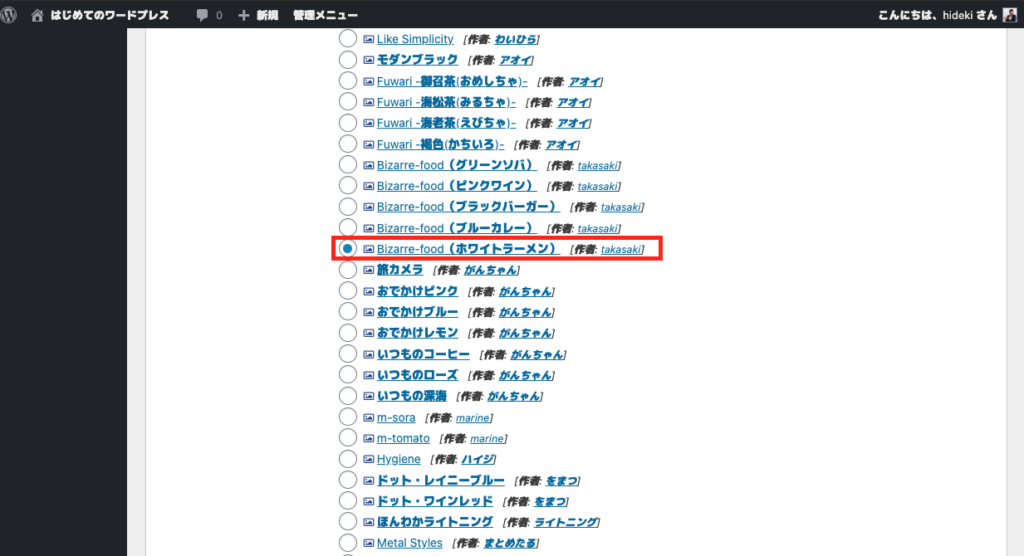Open author link をまつ beside ドット・レイニーブルー
1024x556 pixels.
(562, 481)
